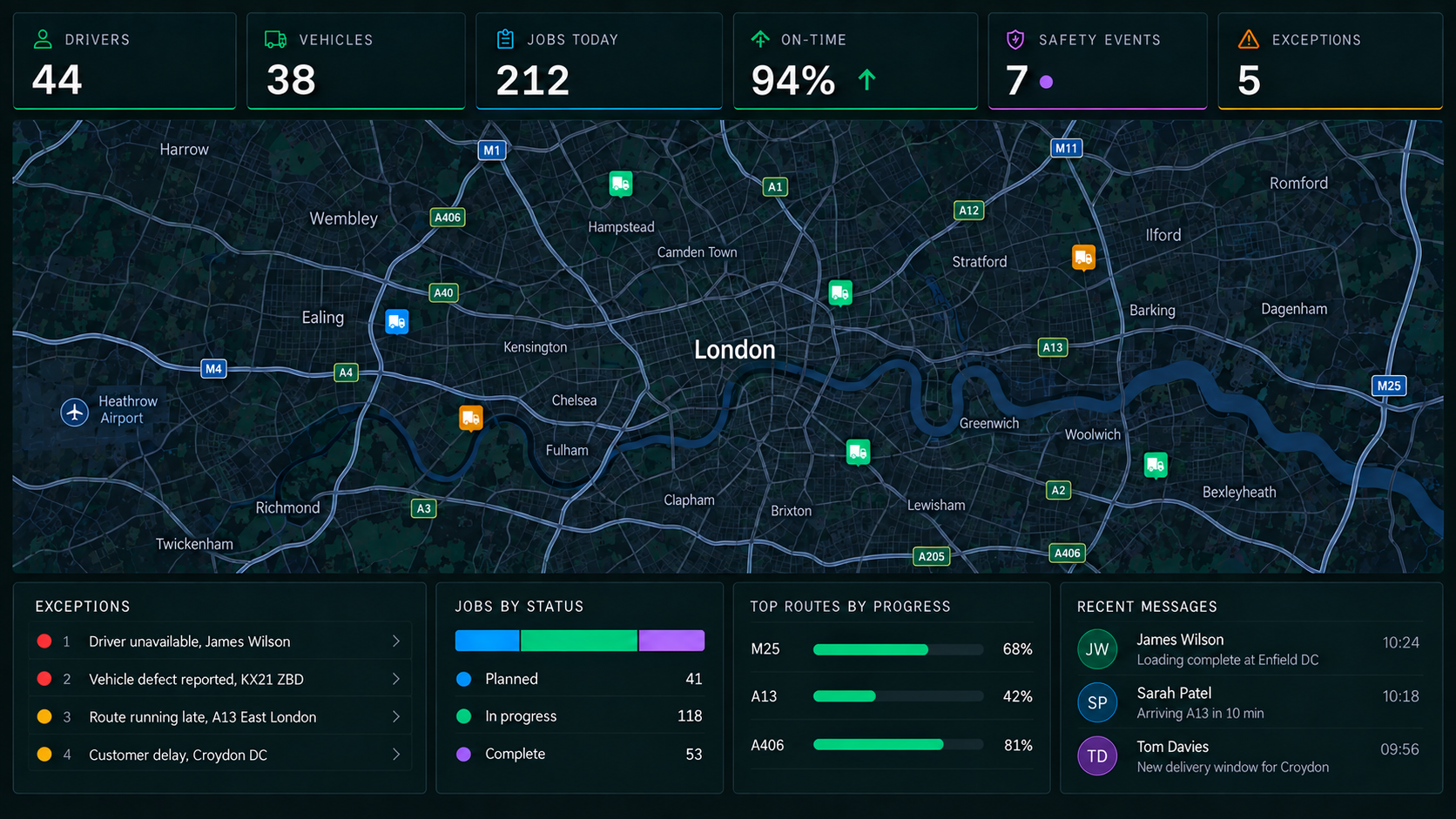Expand the Route running late A13 exception
The height and width of the screenshot is (819, 1456).
(x=219, y=717)
